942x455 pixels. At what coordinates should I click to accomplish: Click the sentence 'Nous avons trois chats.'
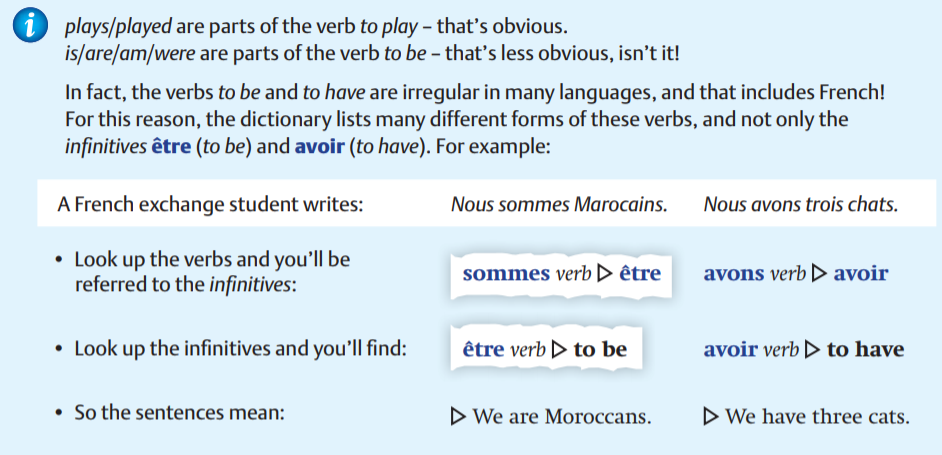(801, 206)
